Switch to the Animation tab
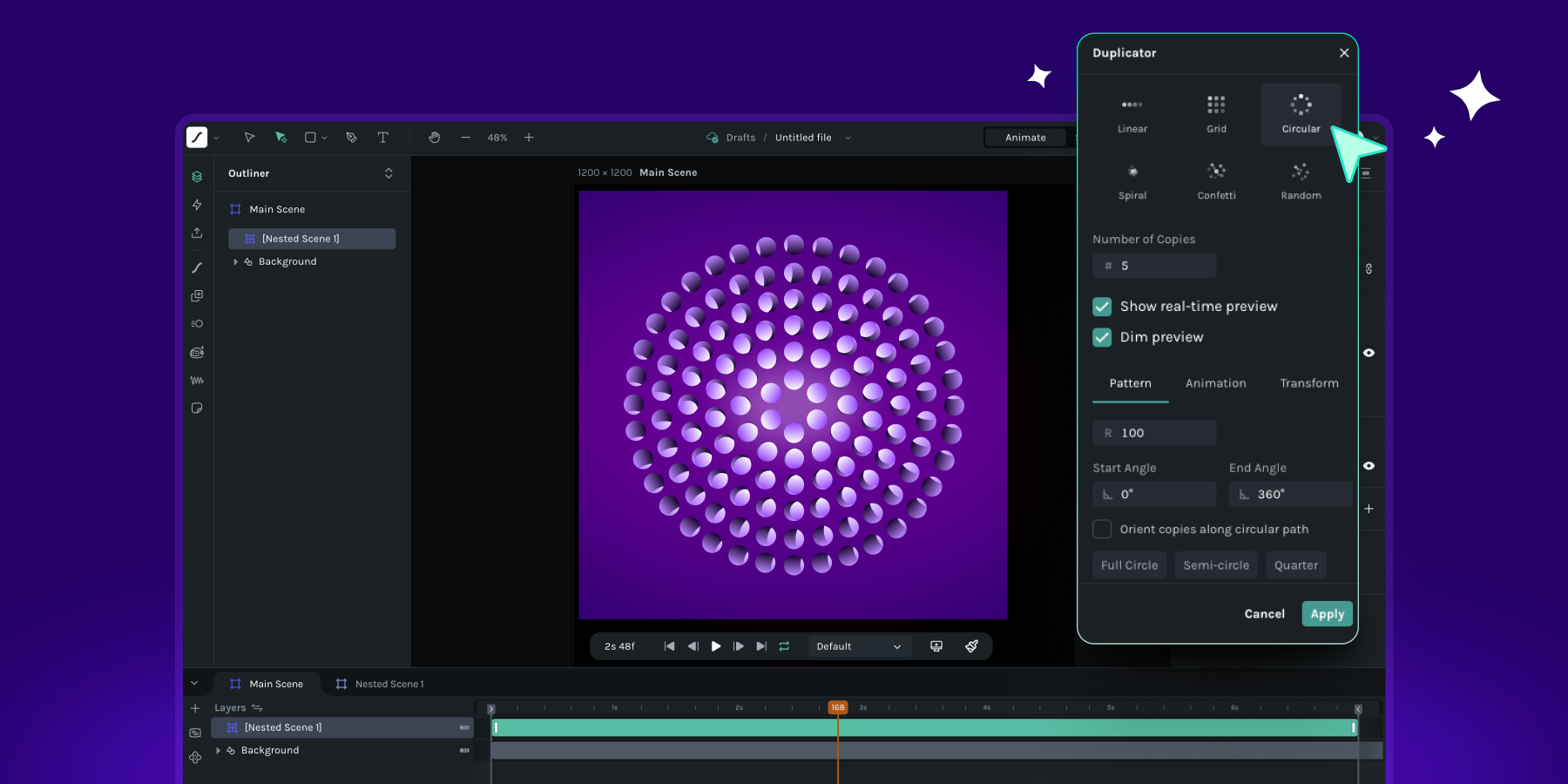This screenshot has width=1568, height=784. [x=1215, y=383]
